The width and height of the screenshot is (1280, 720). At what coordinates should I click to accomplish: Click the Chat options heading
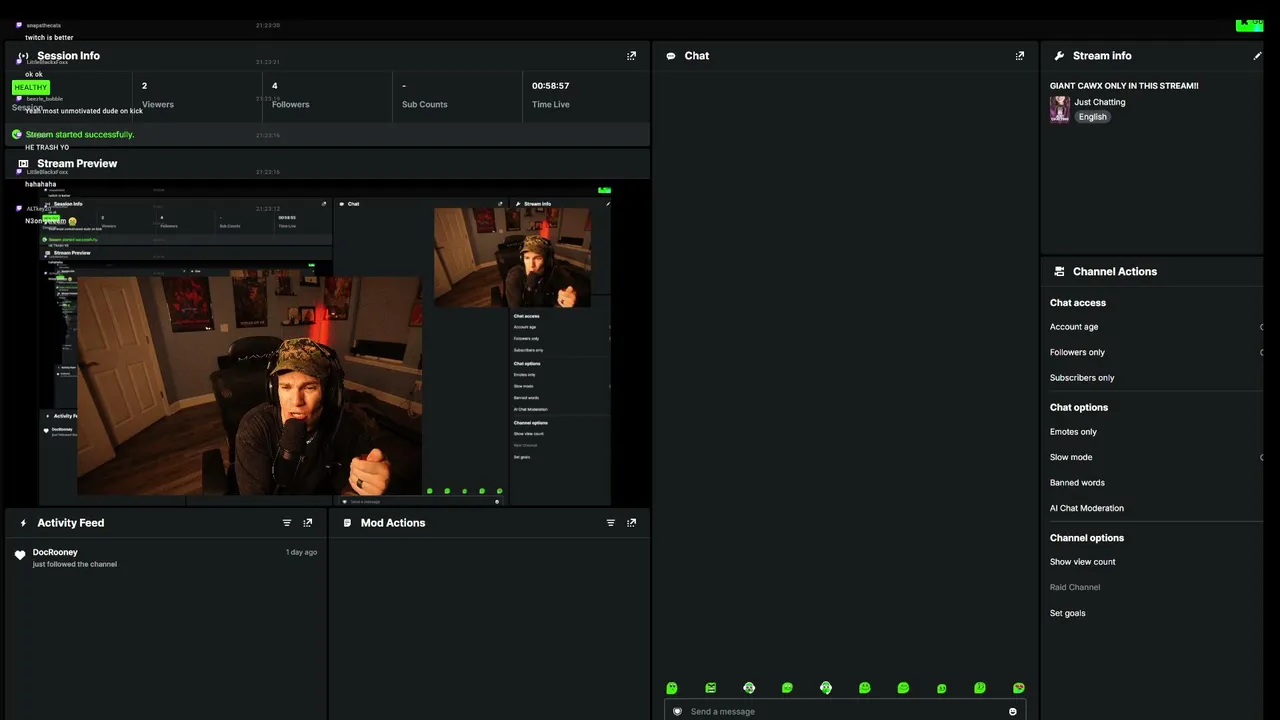tap(1079, 408)
